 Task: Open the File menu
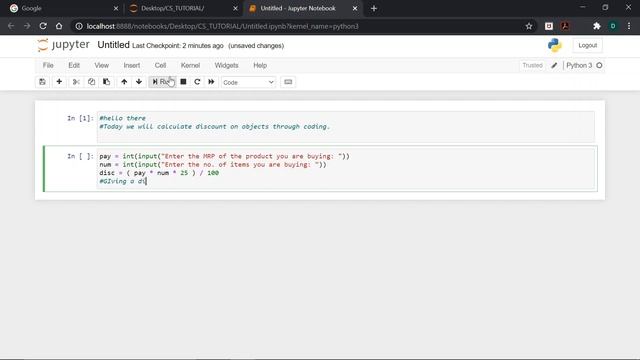[48, 65]
